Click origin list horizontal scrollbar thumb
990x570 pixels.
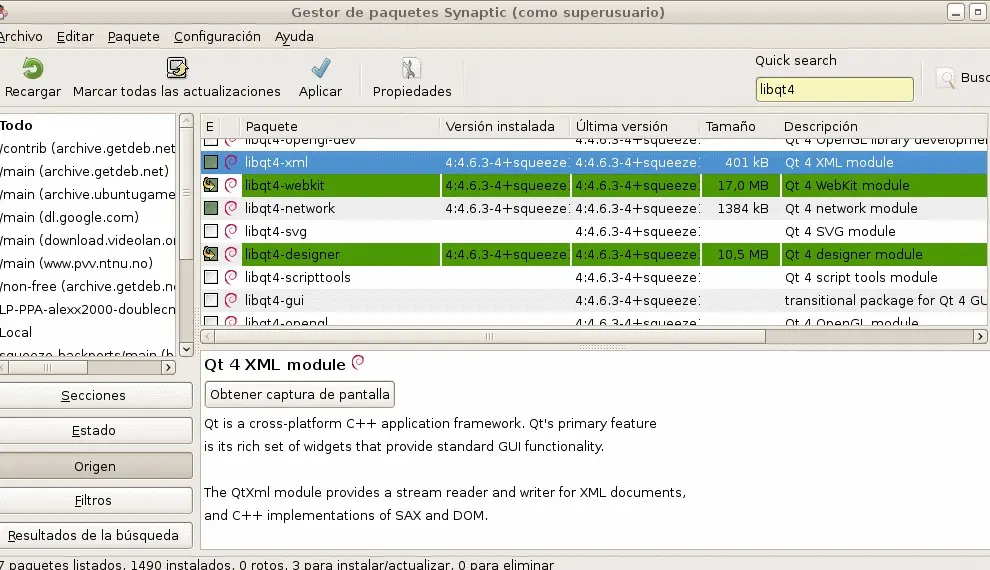pyautogui.click(x=47, y=367)
